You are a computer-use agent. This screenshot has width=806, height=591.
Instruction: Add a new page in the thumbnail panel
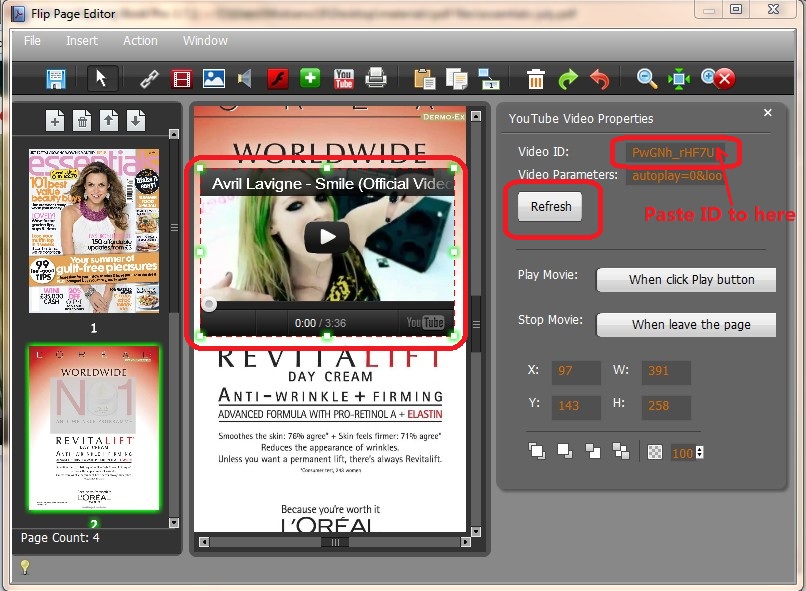pyautogui.click(x=55, y=121)
